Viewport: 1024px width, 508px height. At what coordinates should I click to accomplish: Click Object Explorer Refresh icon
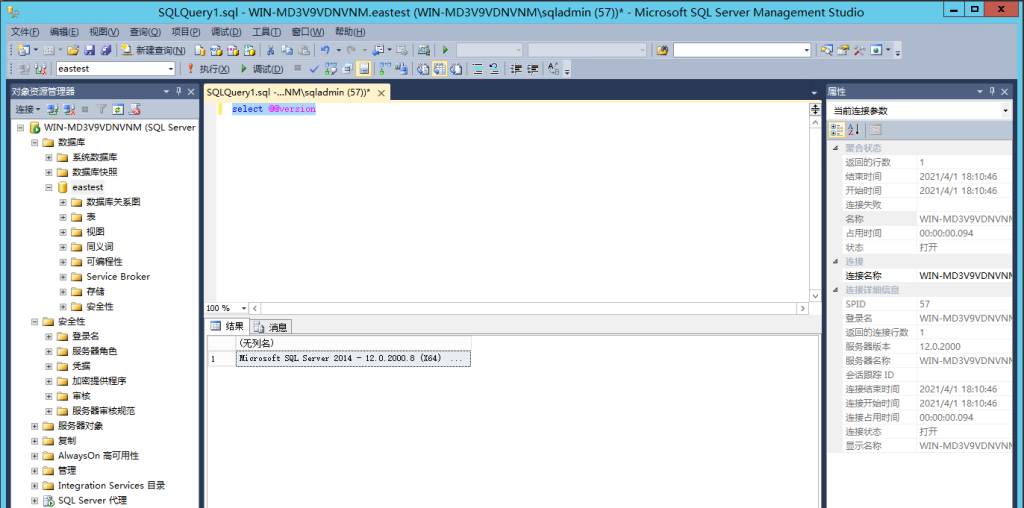point(118,109)
